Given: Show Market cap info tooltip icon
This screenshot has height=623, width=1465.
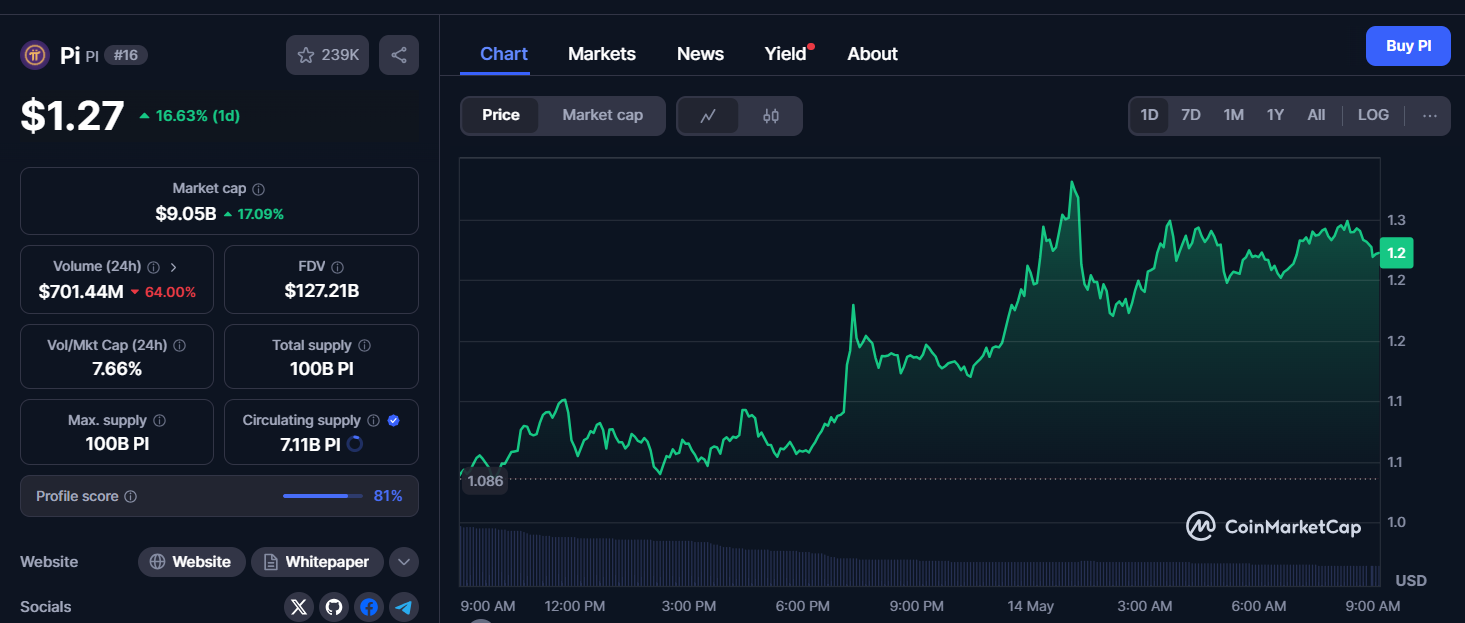Looking at the screenshot, I should [259, 189].
